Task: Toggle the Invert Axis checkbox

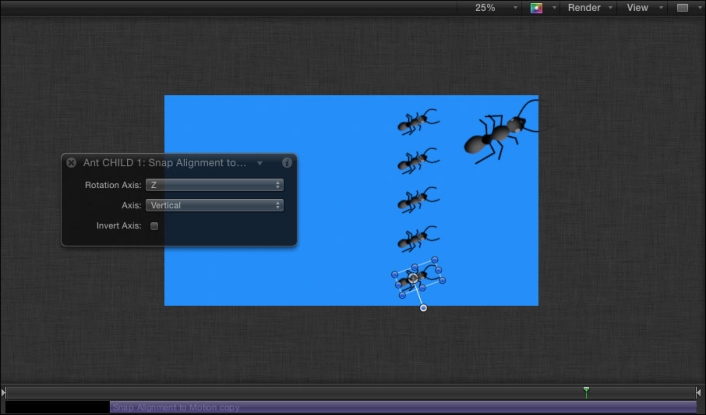Action: pos(154,226)
